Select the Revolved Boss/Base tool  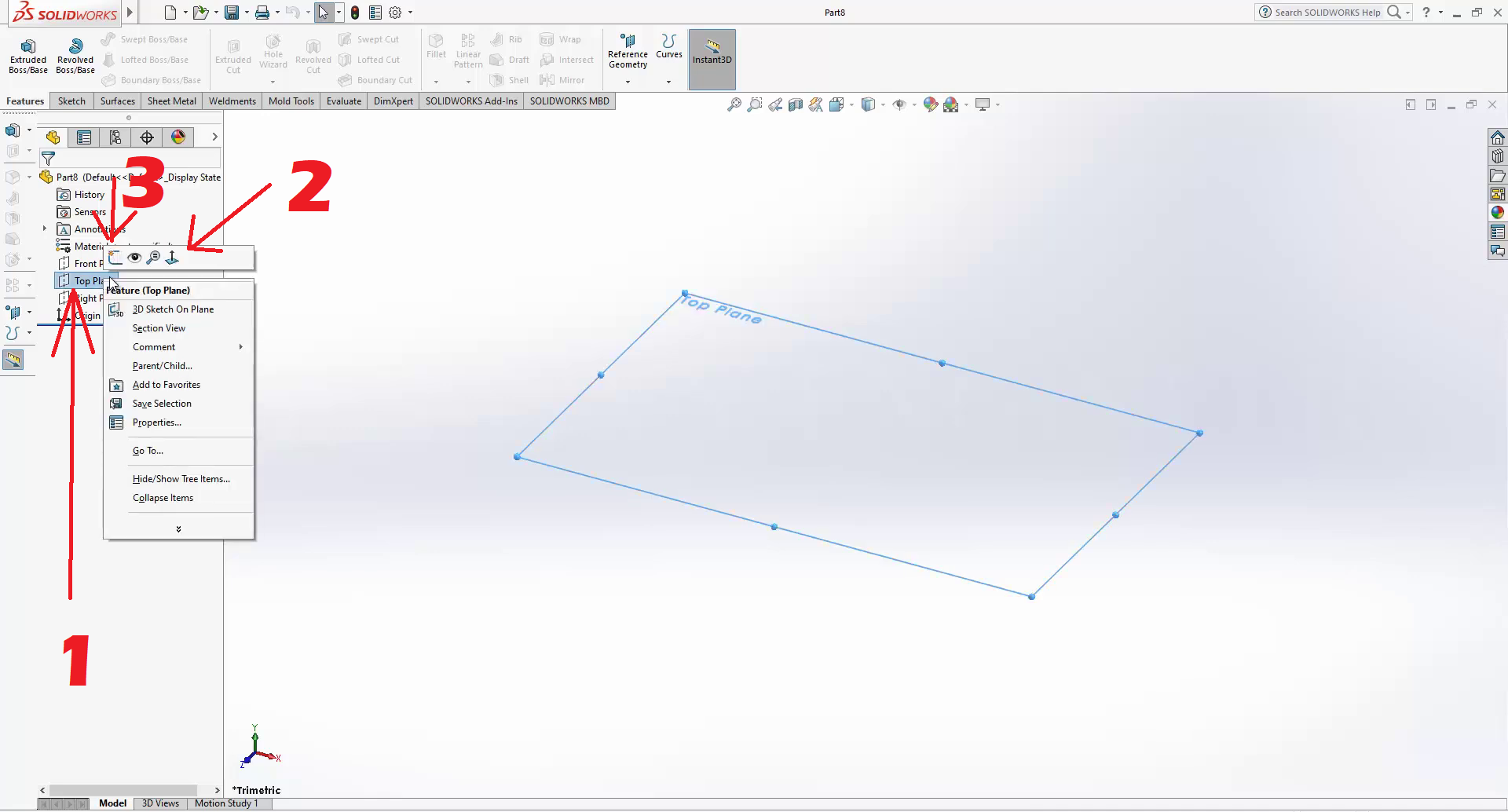(x=75, y=56)
